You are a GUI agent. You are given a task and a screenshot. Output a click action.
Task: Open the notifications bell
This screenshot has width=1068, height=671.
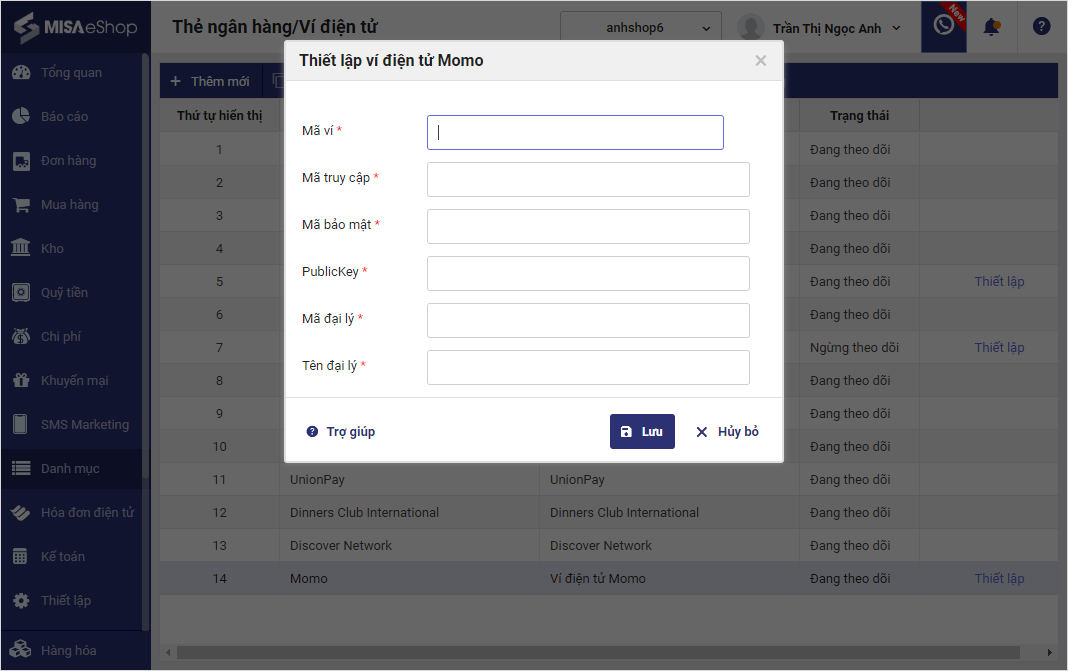coord(992,27)
